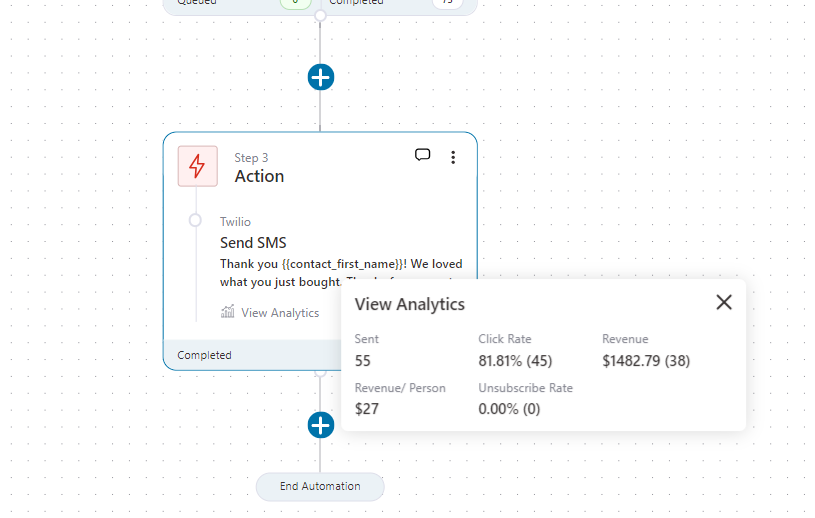
Task: Add a step before End Automation
Action: [x=321, y=425]
